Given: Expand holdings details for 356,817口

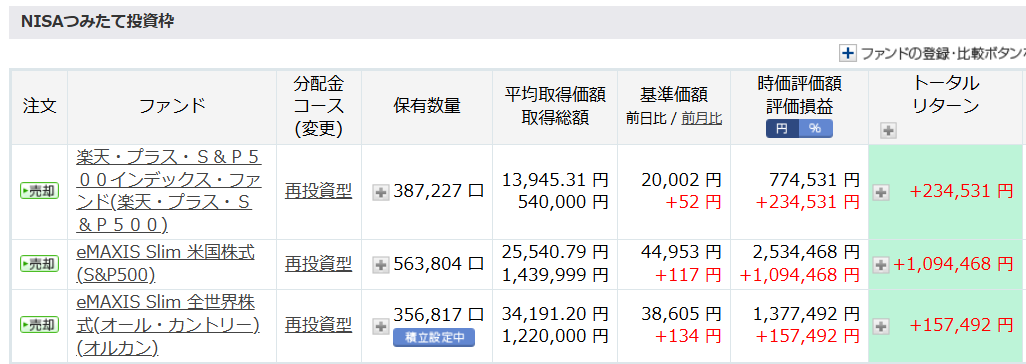Looking at the screenshot, I should coord(380,325).
